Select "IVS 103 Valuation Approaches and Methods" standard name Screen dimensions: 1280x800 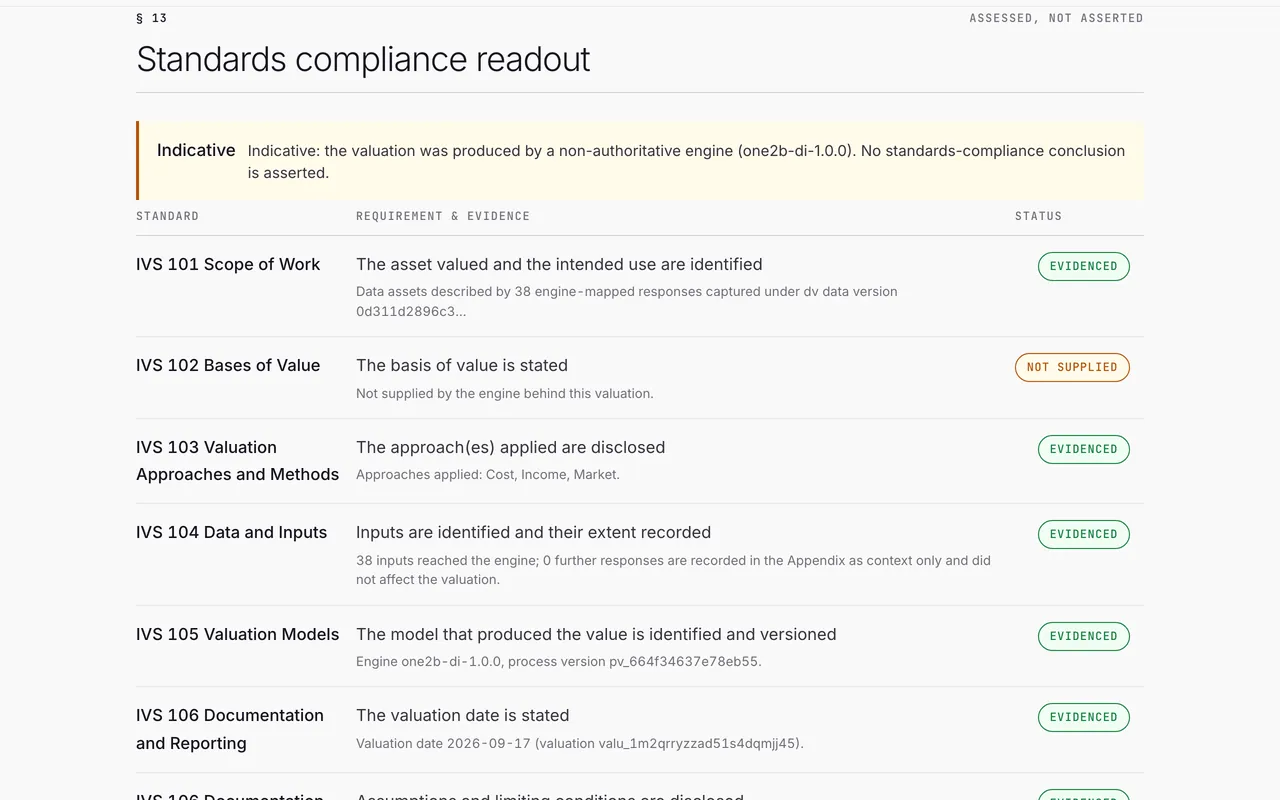pos(237,460)
